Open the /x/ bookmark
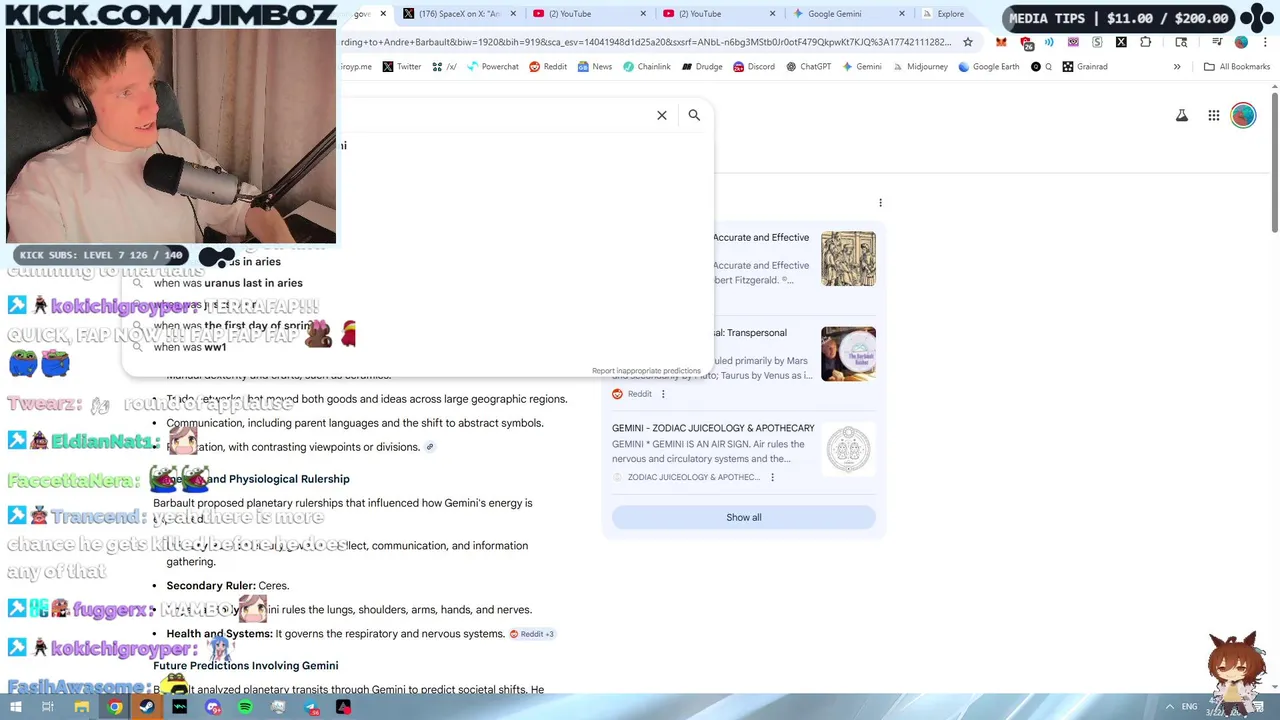This screenshot has width=1280, height=720. click(445, 67)
